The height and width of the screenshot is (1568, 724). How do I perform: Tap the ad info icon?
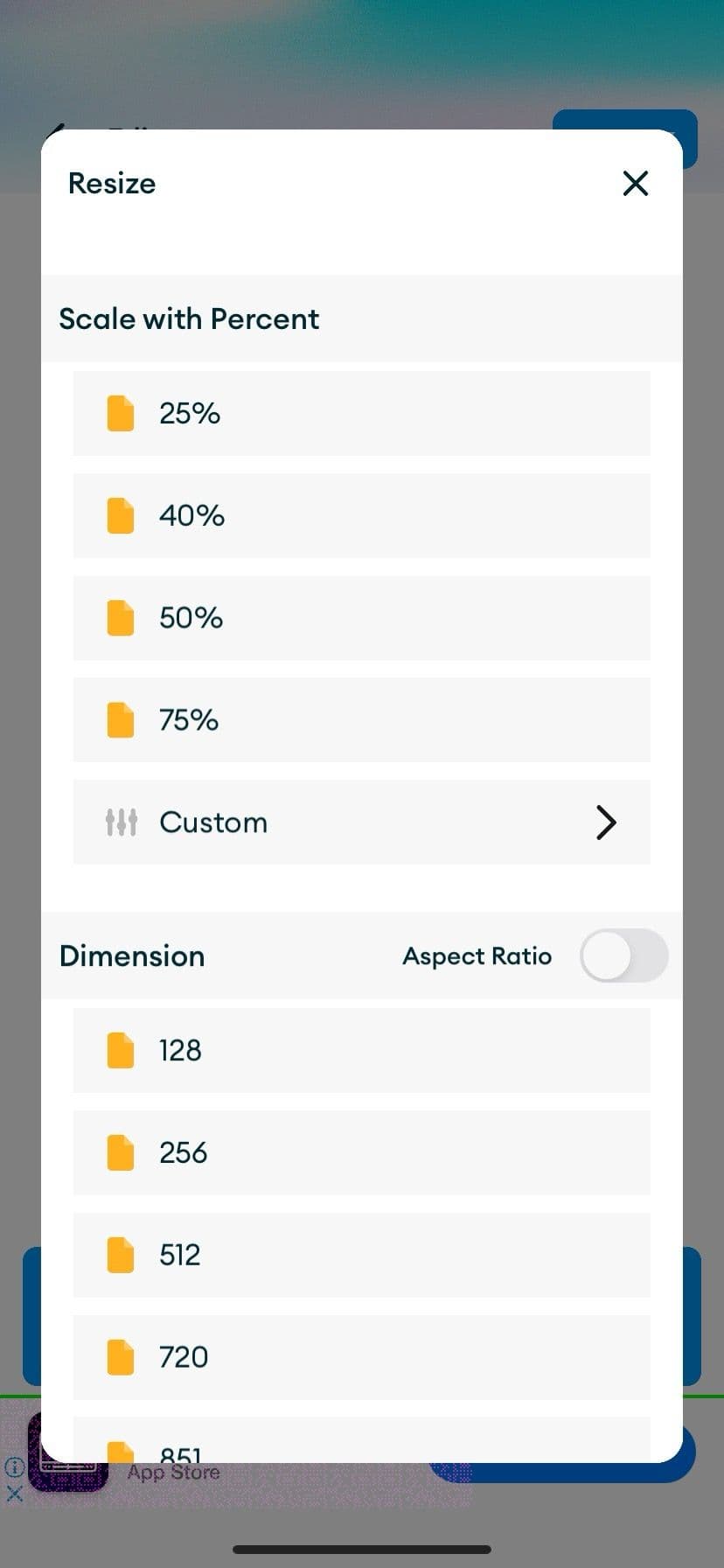tap(14, 1466)
